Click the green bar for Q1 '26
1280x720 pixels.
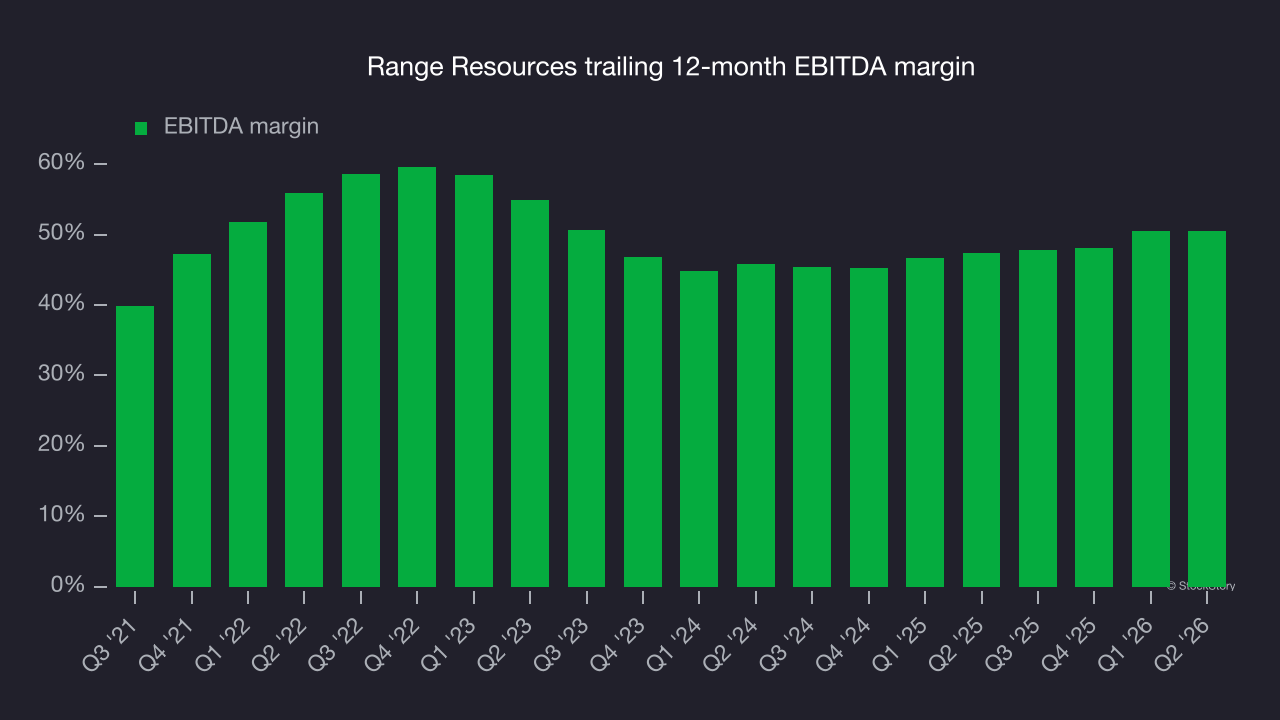click(1151, 409)
